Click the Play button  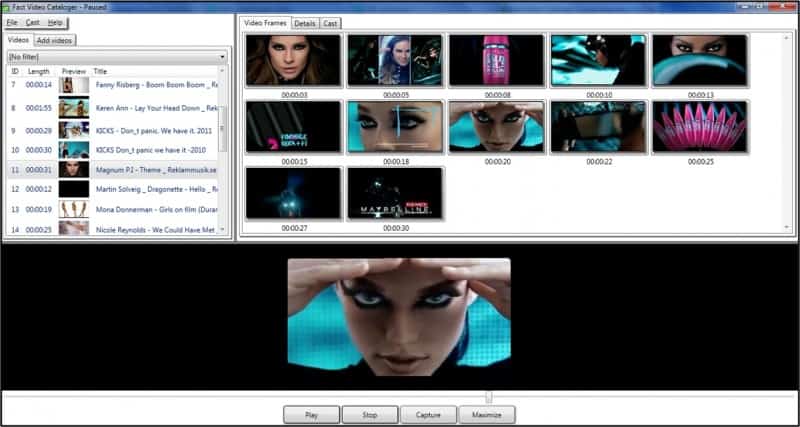point(311,415)
